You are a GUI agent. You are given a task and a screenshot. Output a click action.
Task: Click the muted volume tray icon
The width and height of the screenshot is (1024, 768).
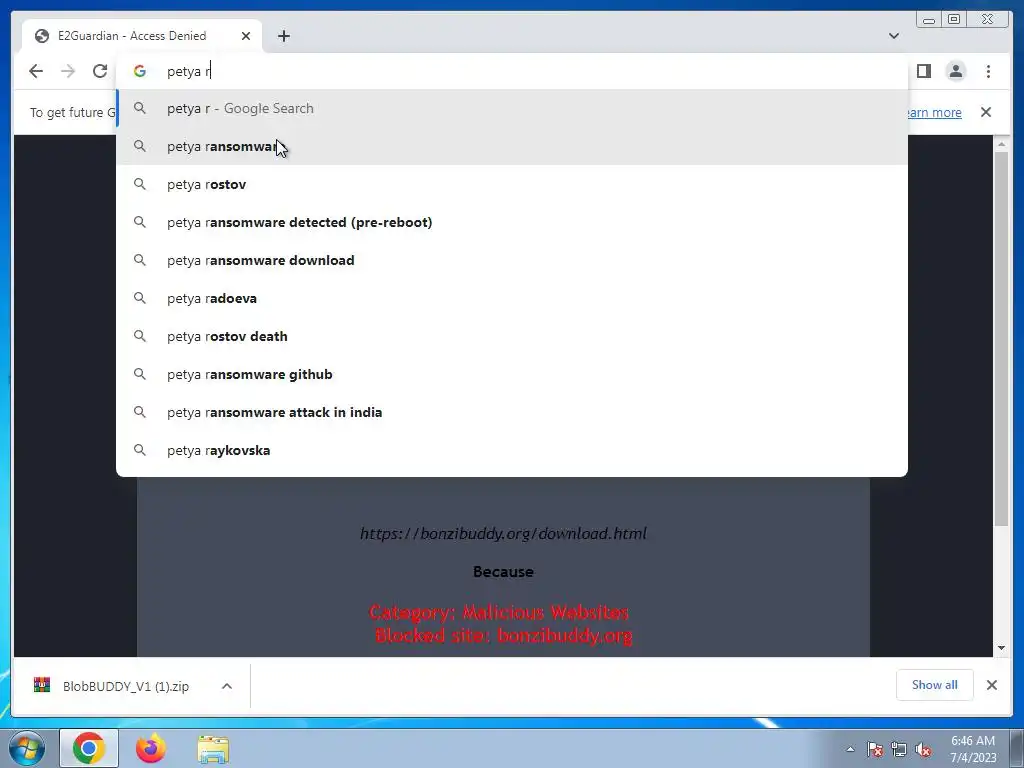pos(923,749)
